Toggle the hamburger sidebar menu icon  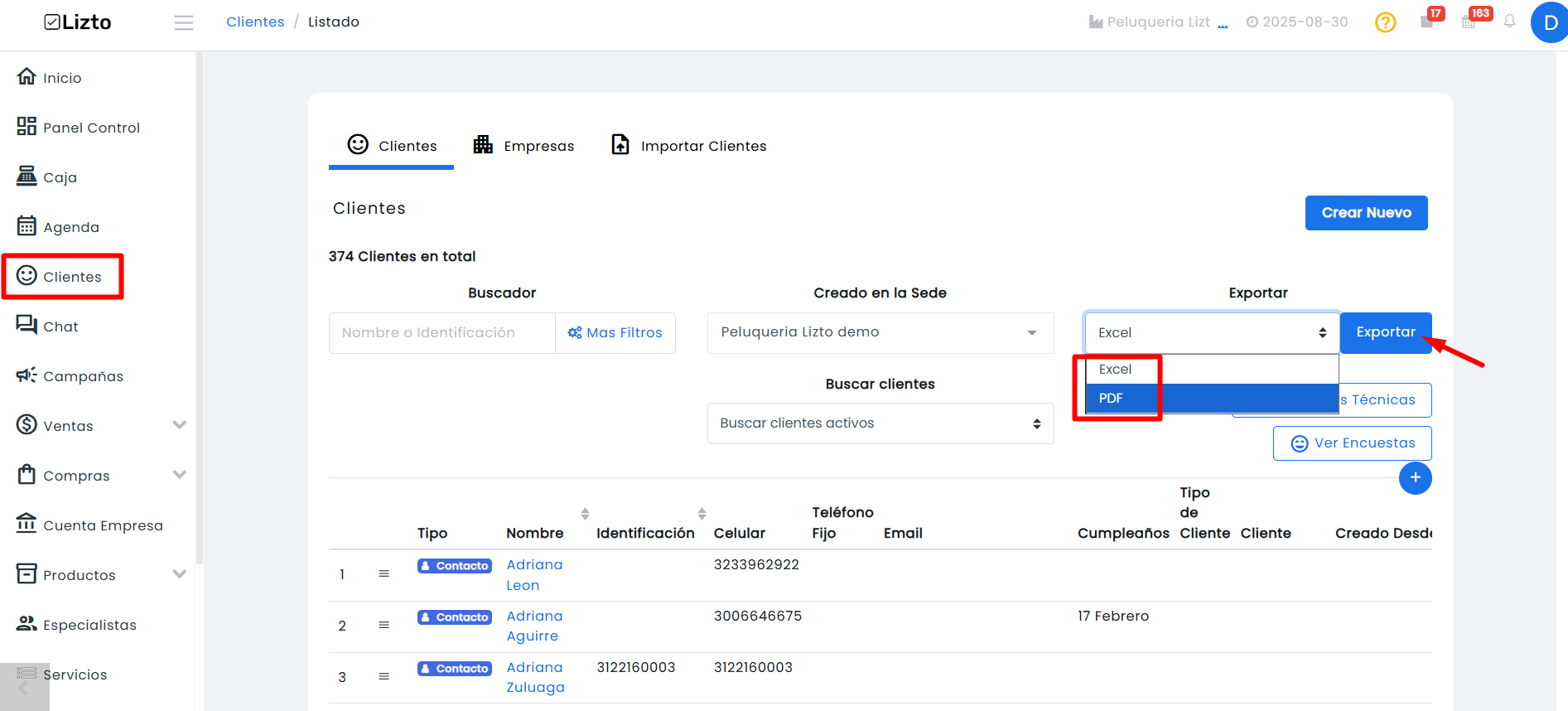coord(184,22)
